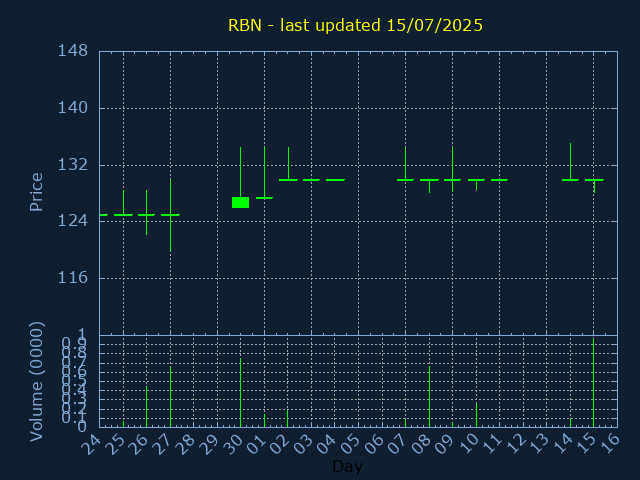Click the filled green candle body for day 30
The image size is (640, 480).
click(x=240, y=202)
